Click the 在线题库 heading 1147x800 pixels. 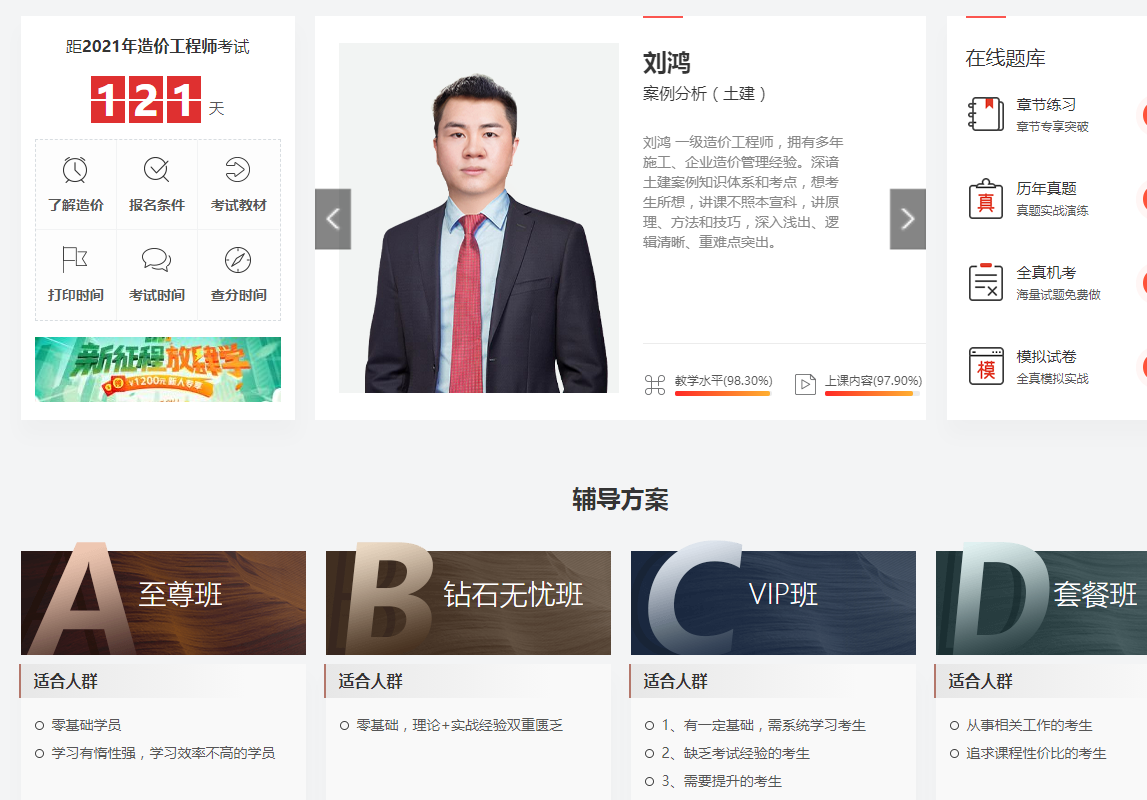(x=1005, y=59)
